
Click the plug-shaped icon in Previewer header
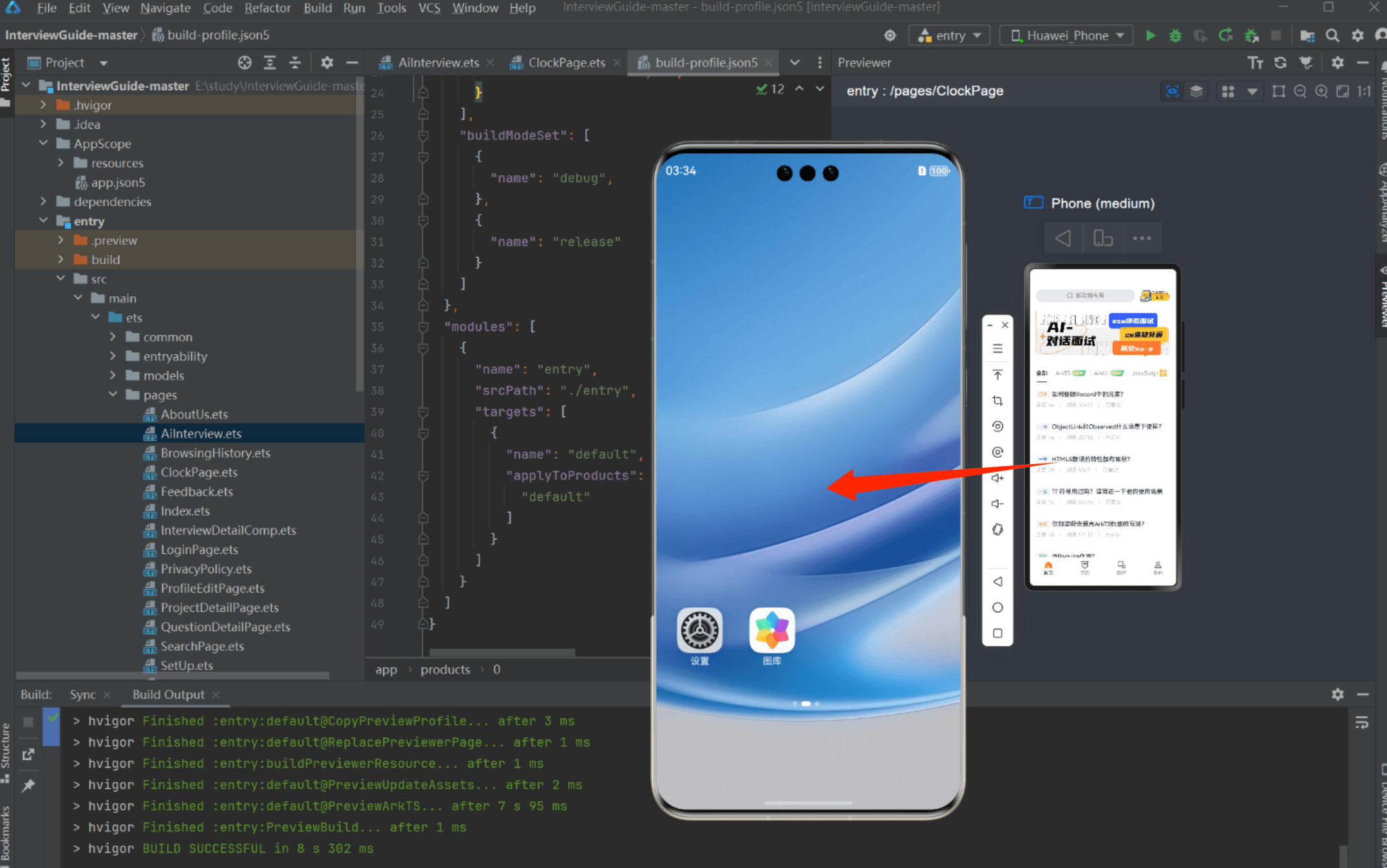click(1306, 62)
